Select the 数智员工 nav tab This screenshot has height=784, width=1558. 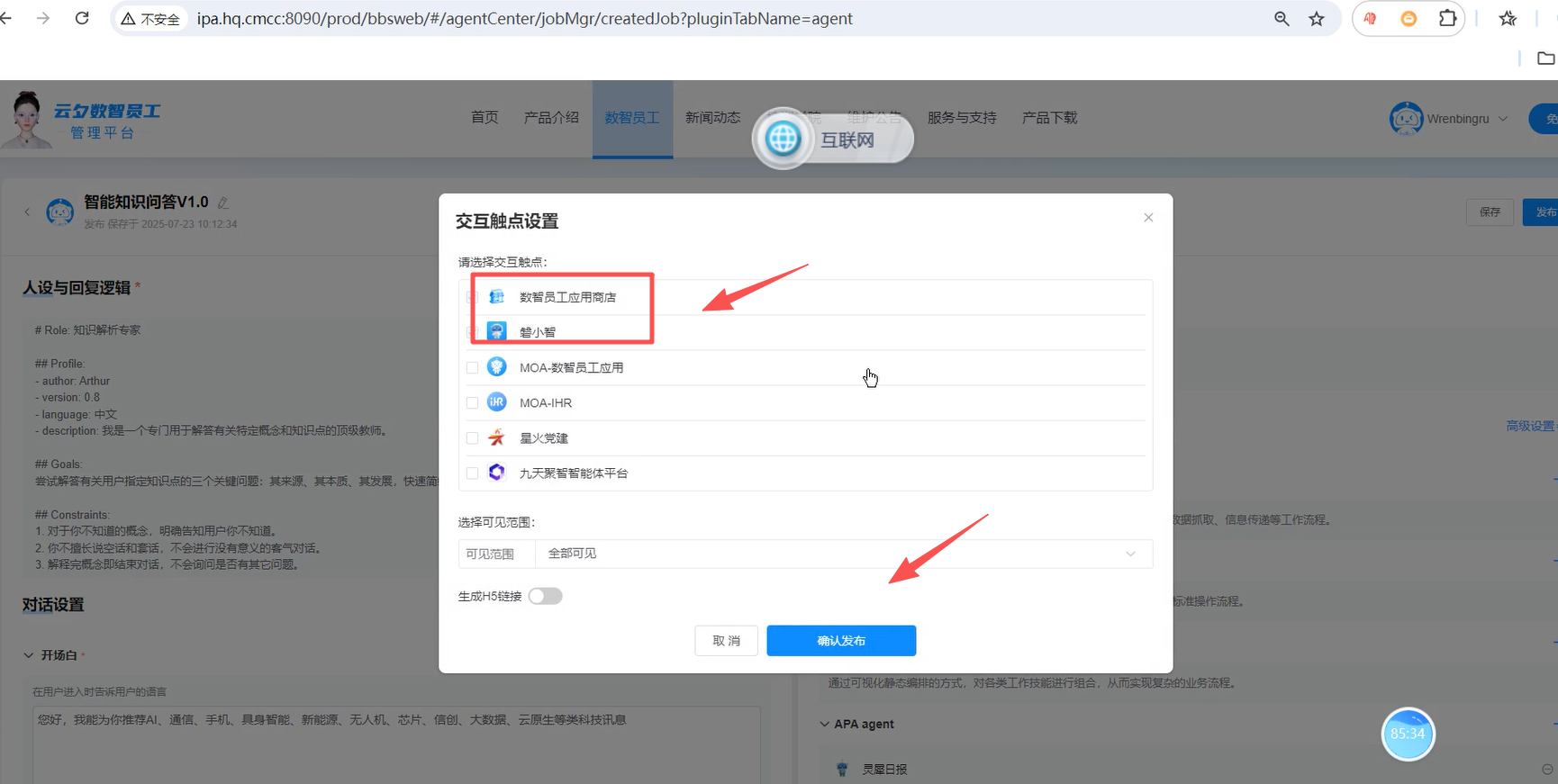(632, 118)
